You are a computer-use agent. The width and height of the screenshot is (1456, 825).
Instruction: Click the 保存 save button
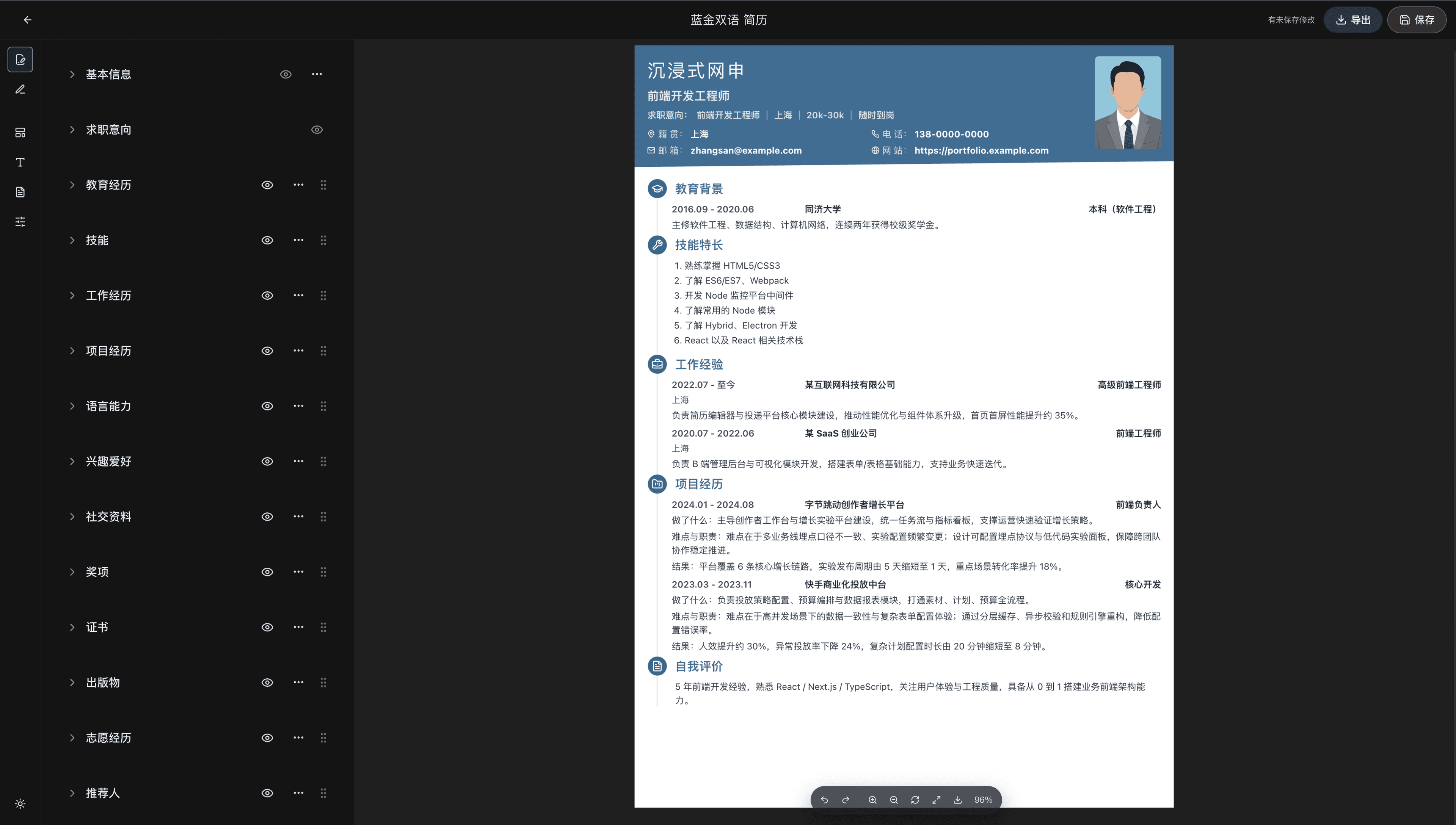(x=1416, y=20)
